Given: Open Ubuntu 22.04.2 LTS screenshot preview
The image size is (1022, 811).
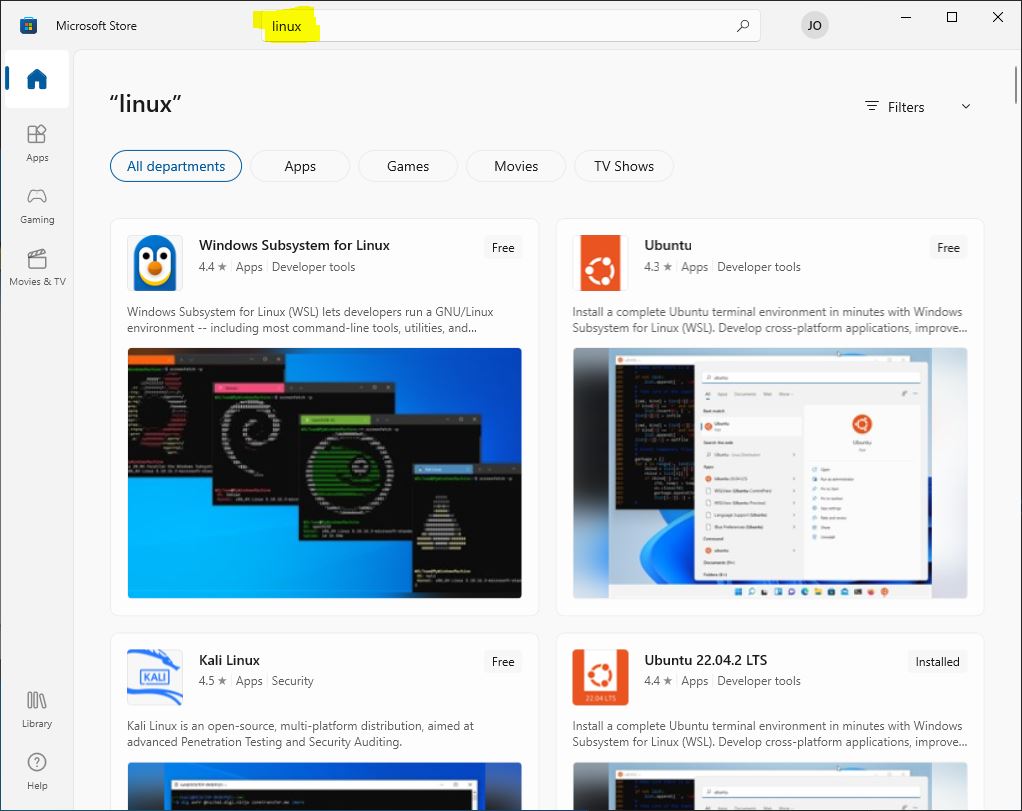Looking at the screenshot, I should (x=770, y=786).
